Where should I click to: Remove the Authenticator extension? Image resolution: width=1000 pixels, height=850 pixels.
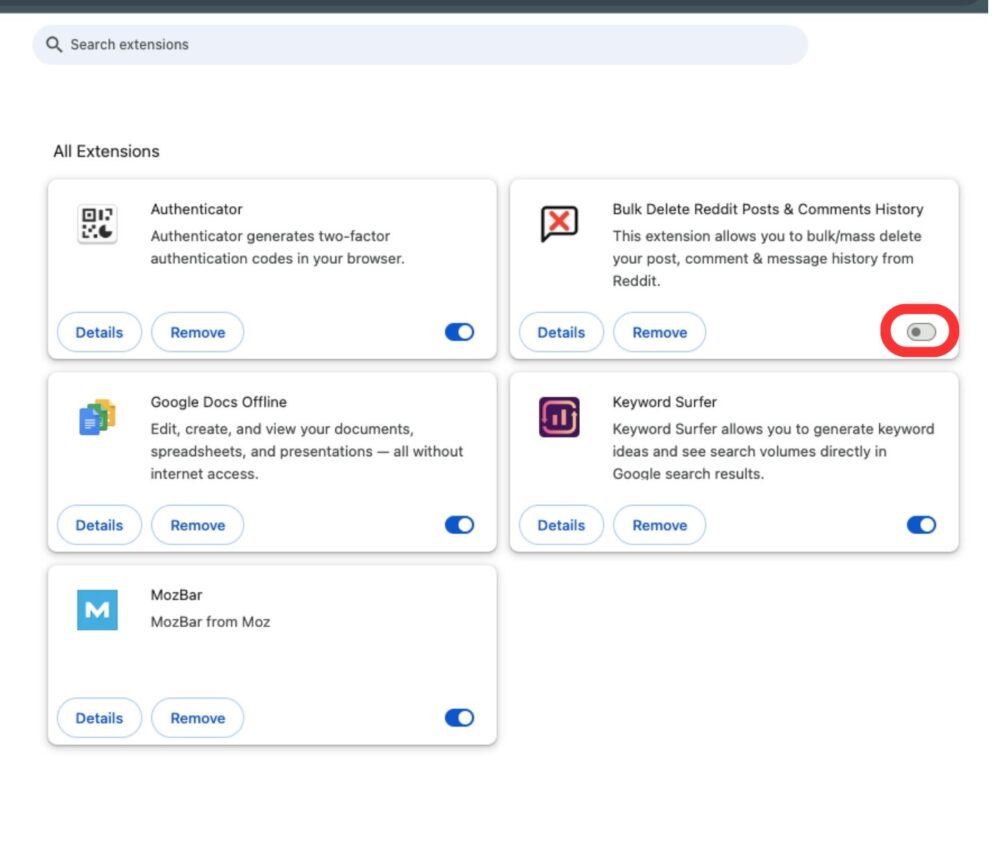tap(197, 331)
